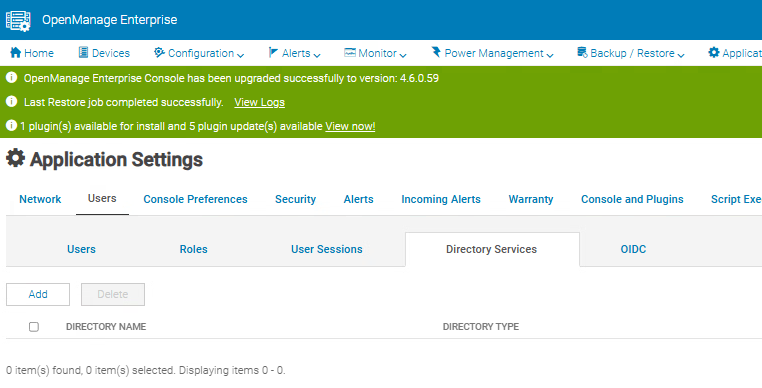This screenshot has height=388, width=762.
Task: Click the Backup / Restore icon
Action: (x=582, y=53)
